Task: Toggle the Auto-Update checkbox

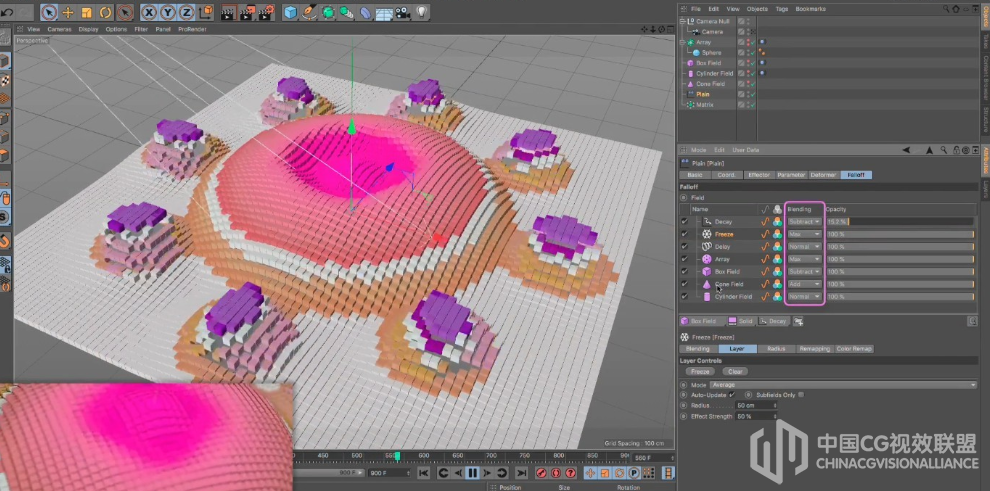Action: click(x=732, y=395)
